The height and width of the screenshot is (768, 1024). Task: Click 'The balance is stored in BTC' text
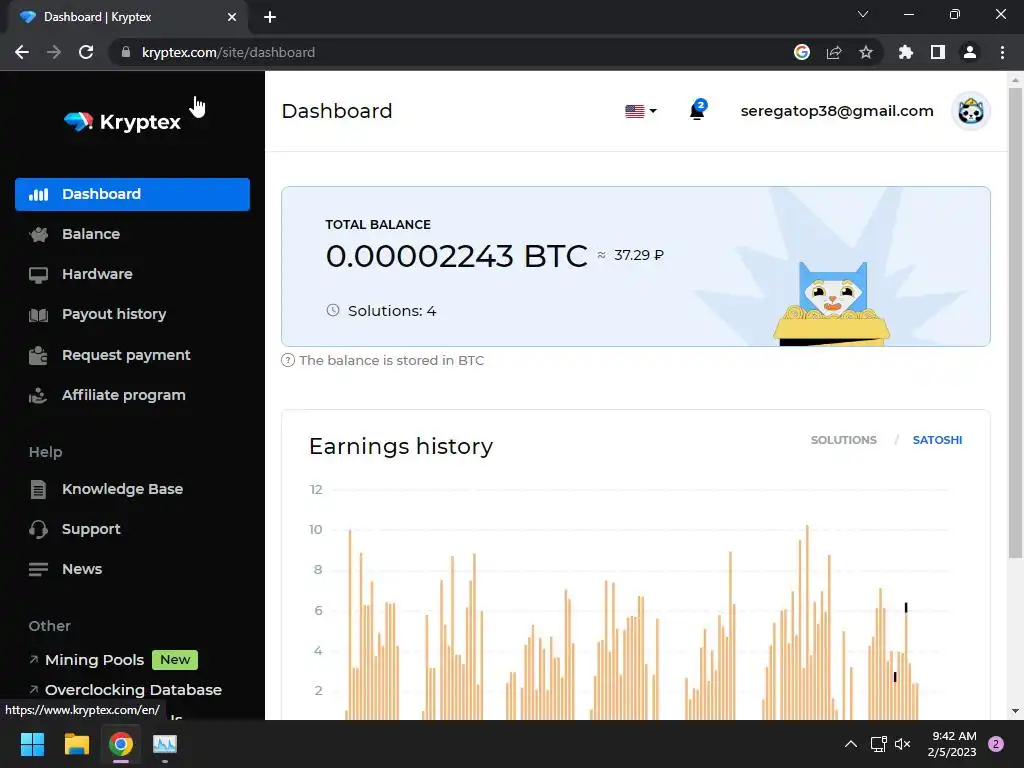[x=392, y=360]
